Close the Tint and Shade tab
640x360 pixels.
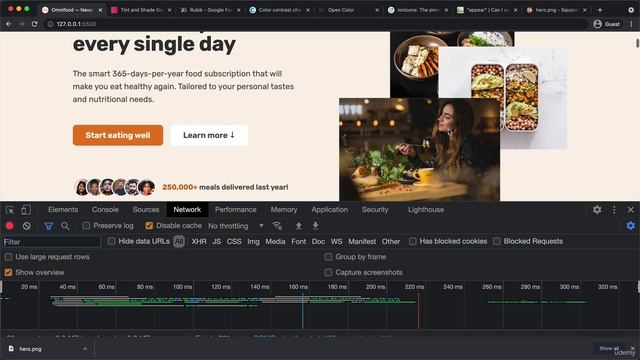coord(169,10)
